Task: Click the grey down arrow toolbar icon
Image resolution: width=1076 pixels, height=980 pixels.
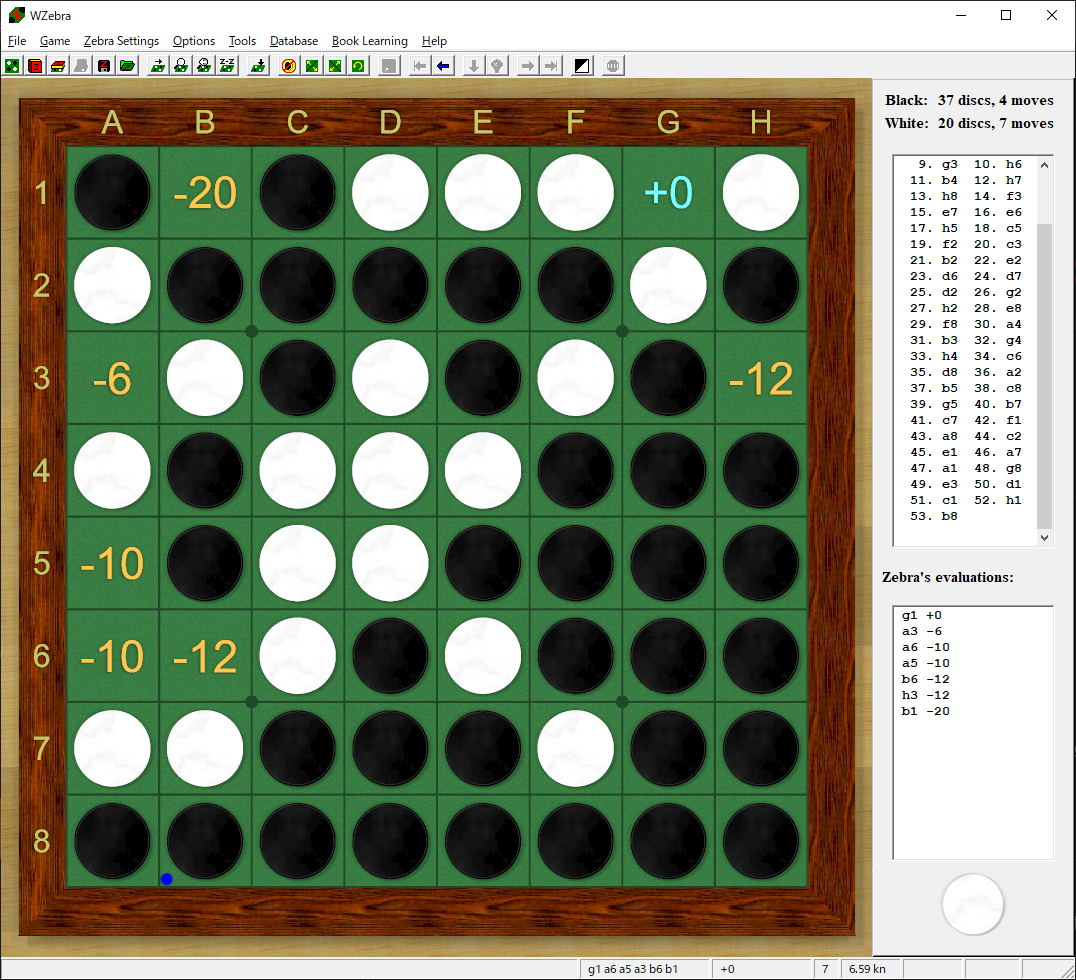Action: [x=473, y=66]
